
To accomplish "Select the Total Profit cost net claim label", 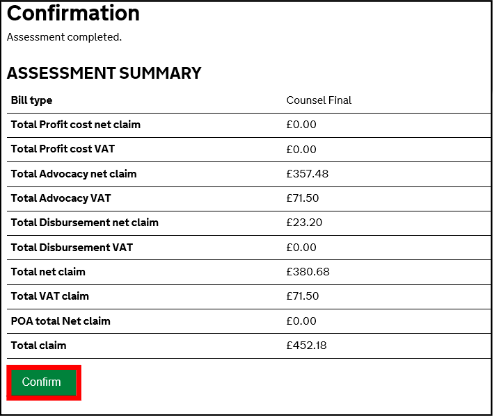I will 76,125.
